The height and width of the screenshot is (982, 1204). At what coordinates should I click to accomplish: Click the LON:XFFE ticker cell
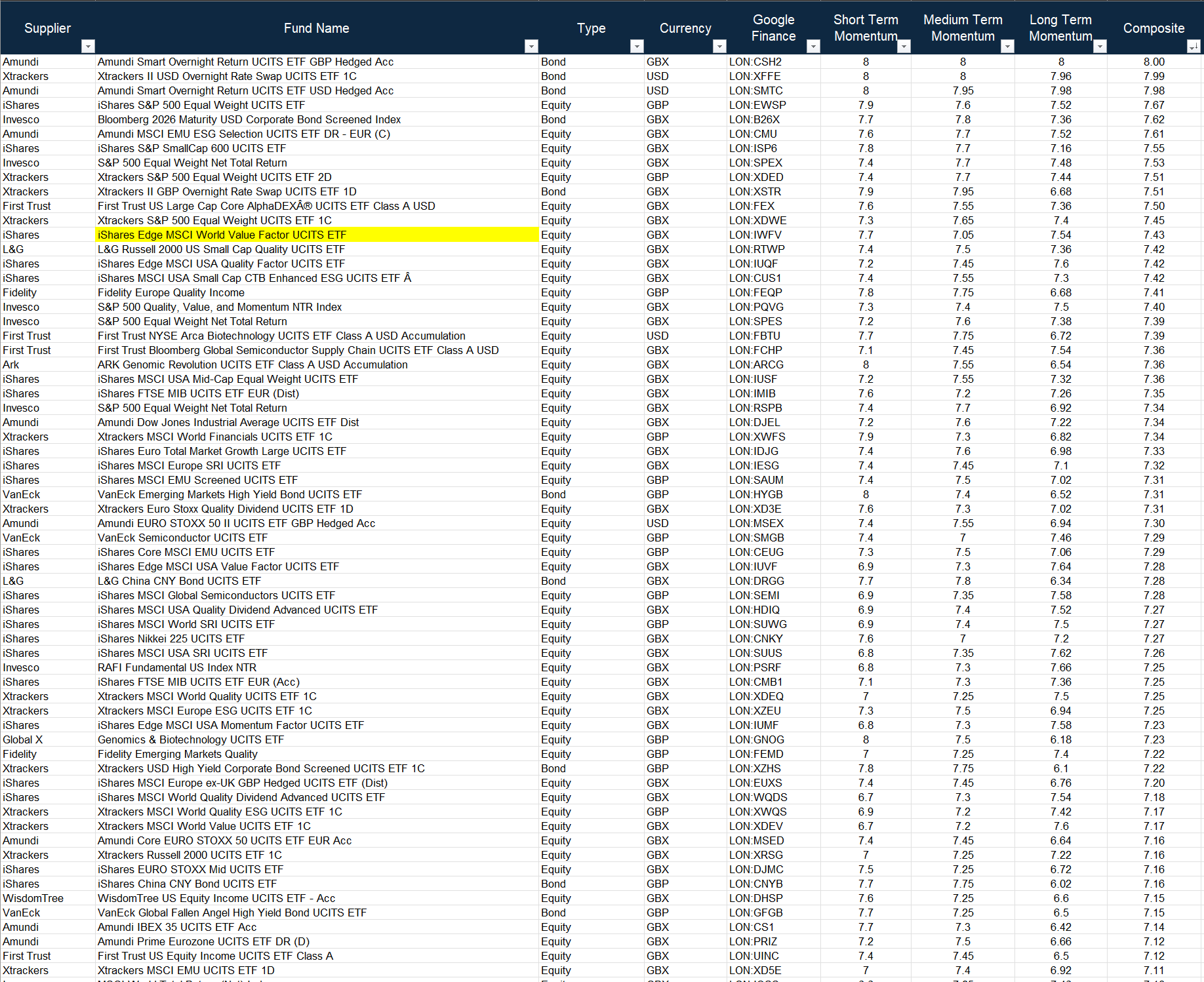773,76
